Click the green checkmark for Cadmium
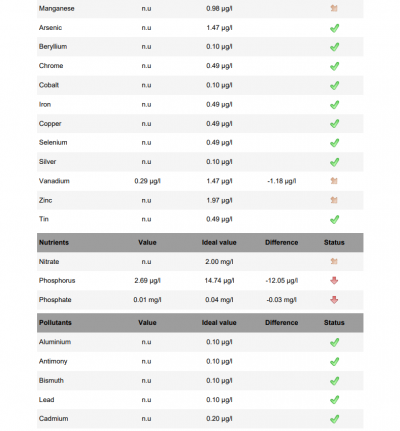Image resolution: width=400 pixels, height=431 pixels. coord(334,419)
